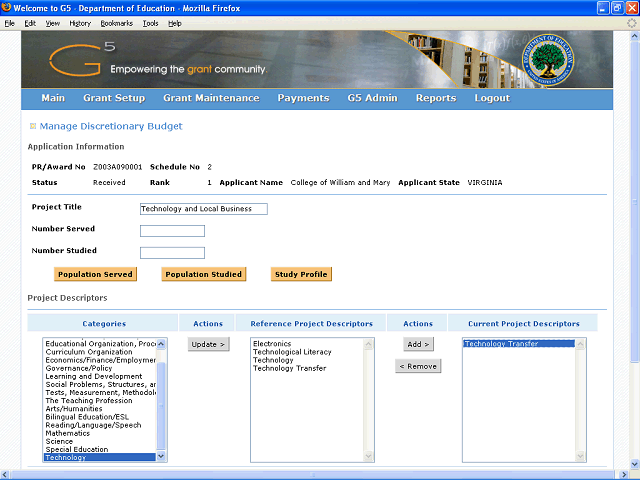Click into the Number Served field

[172, 231]
